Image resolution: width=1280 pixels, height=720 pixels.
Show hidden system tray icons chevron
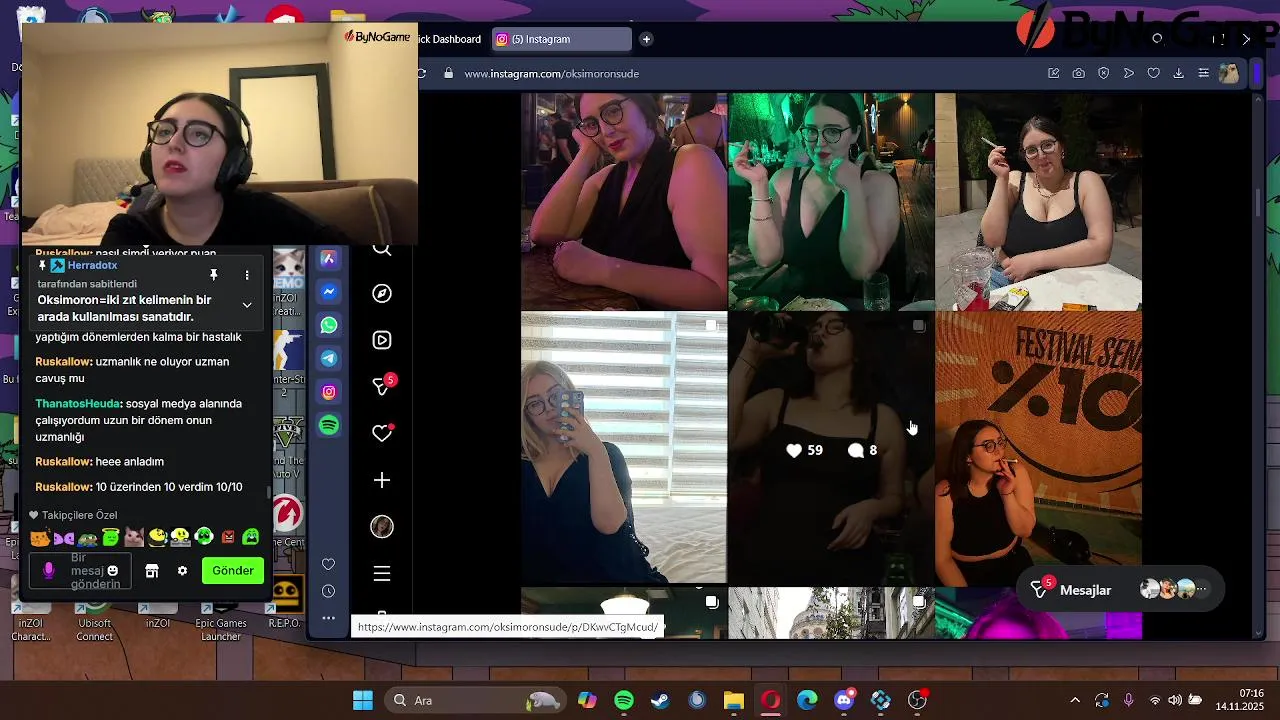(1075, 700)
